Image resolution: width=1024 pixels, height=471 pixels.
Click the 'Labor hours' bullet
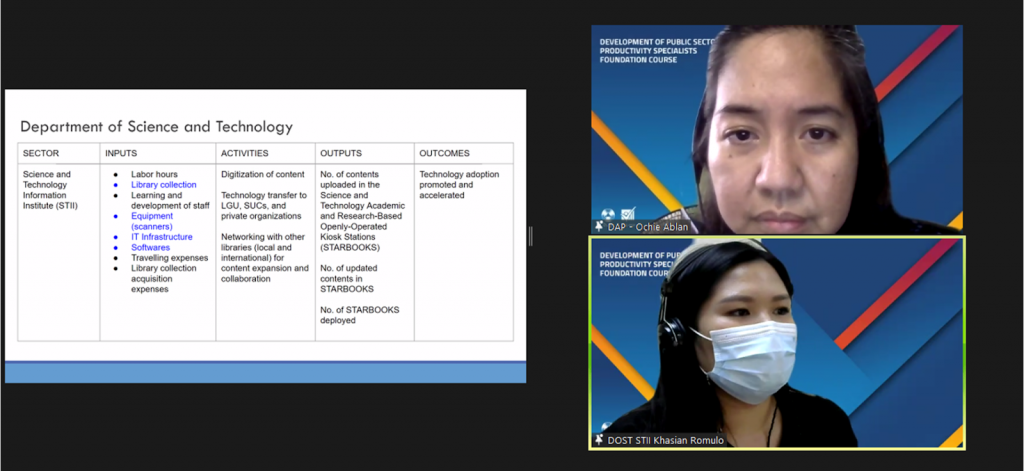[x=154, y=174]
